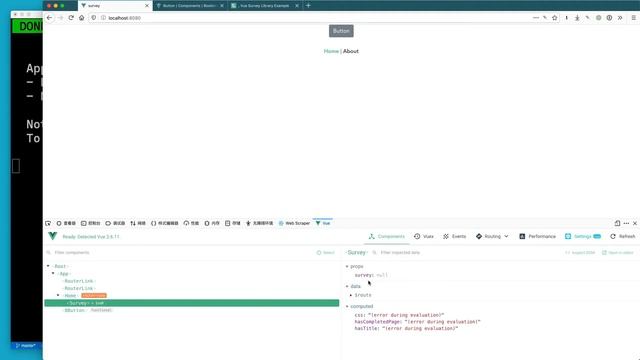
Task: Open a new browser tab with plus
Action: (308, 6)
